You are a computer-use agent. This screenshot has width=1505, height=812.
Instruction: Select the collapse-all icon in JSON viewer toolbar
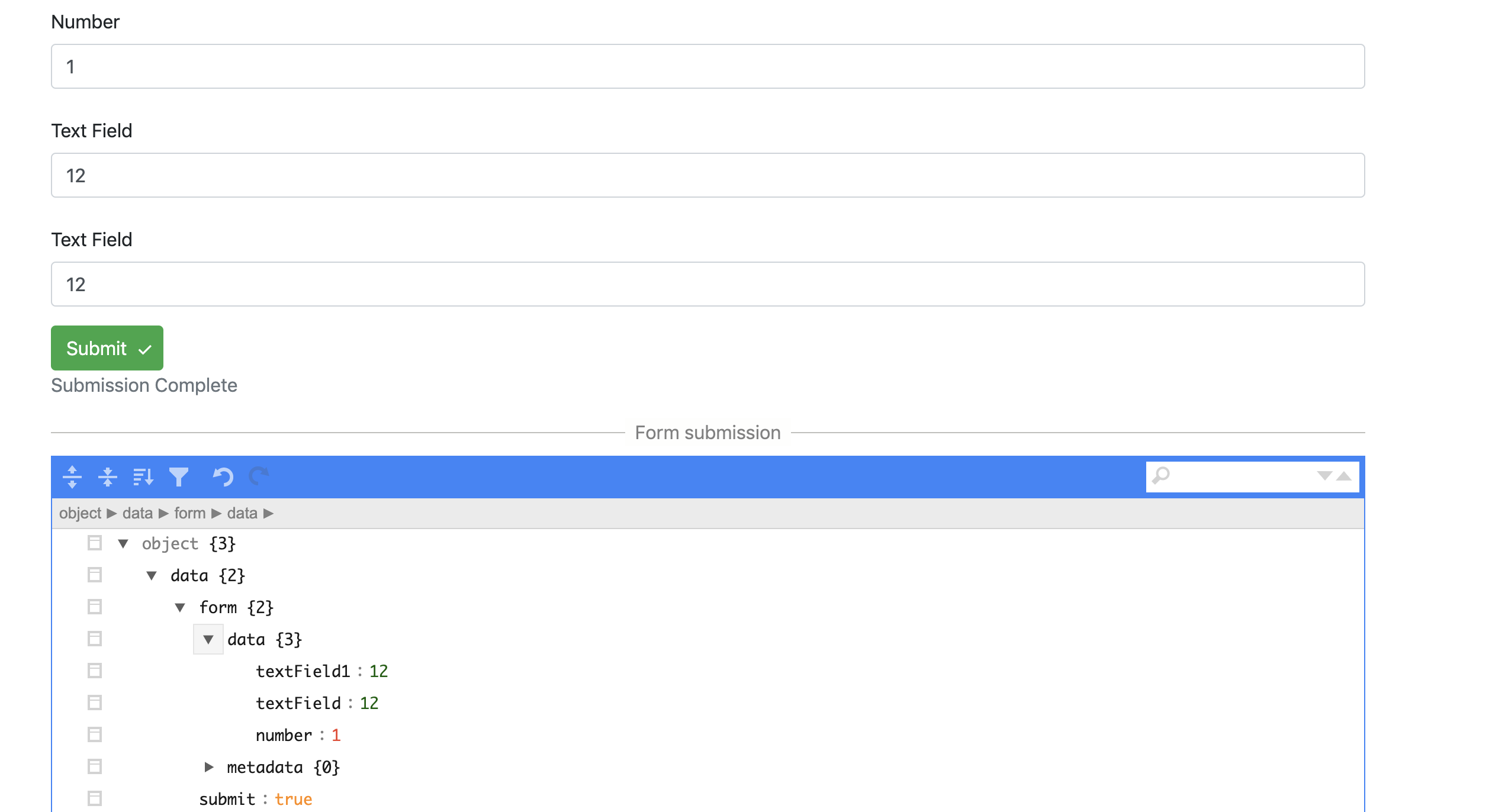pyautogui.click(x=108, y=476)
